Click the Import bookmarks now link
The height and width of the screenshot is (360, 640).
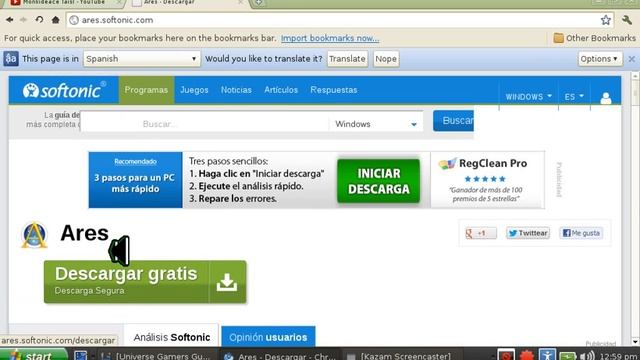(330, 38)
